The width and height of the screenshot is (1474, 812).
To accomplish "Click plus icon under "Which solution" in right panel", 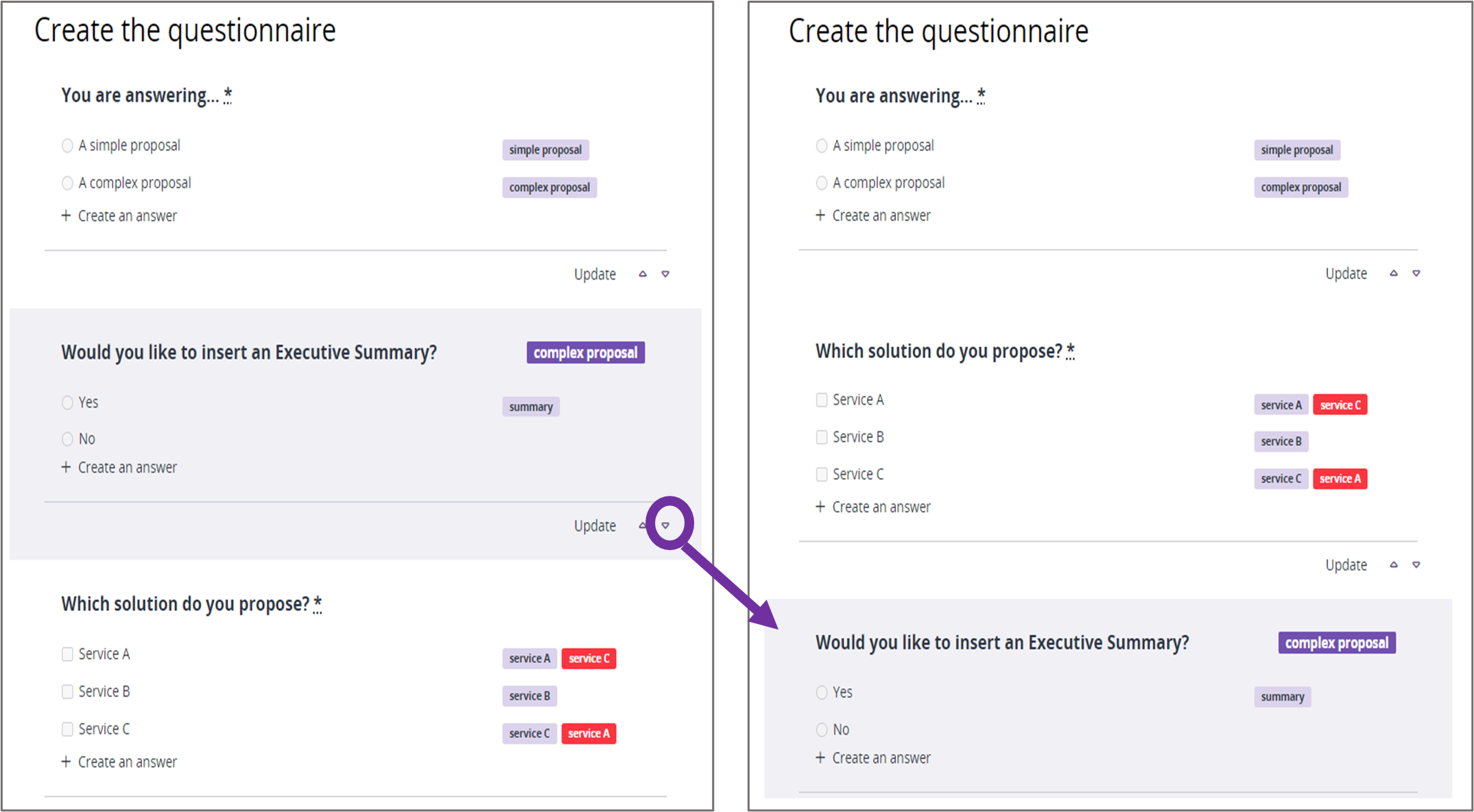I will click(820, 507).
